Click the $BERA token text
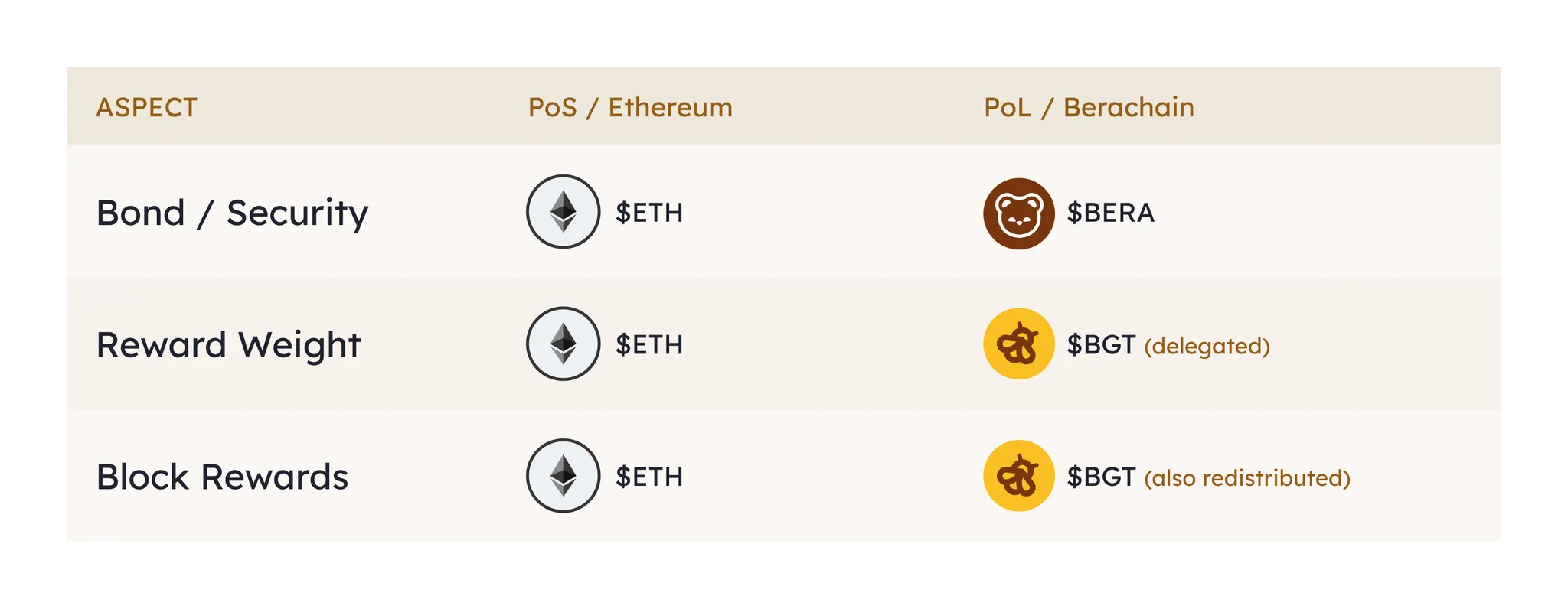 pos(1111,213)
